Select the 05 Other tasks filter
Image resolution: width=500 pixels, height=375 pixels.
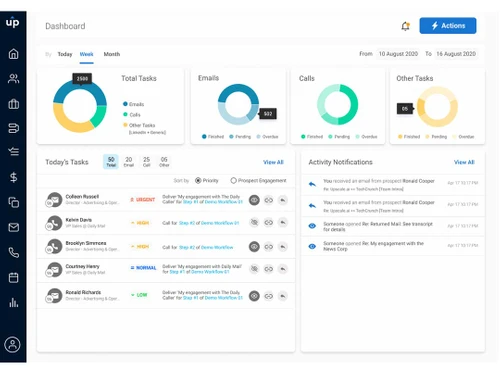click(164, 162)
